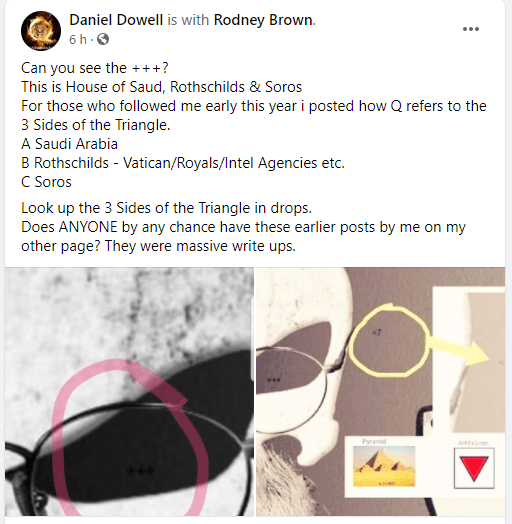Click the +++ mark in pink-circled lens
This screenshot has width=512, height=524.
141,471
